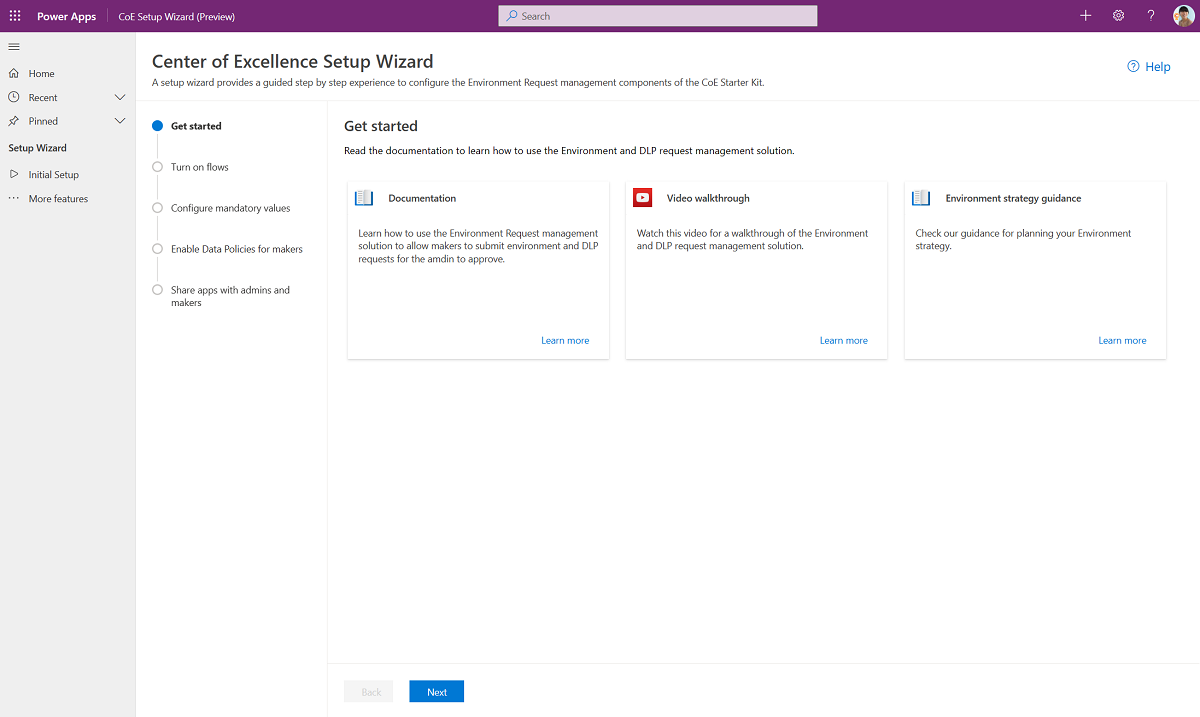The height and width of the screenshot is (717, 1200).
Task: Click Share apps with admins and makers label
Action: point(230,296)
